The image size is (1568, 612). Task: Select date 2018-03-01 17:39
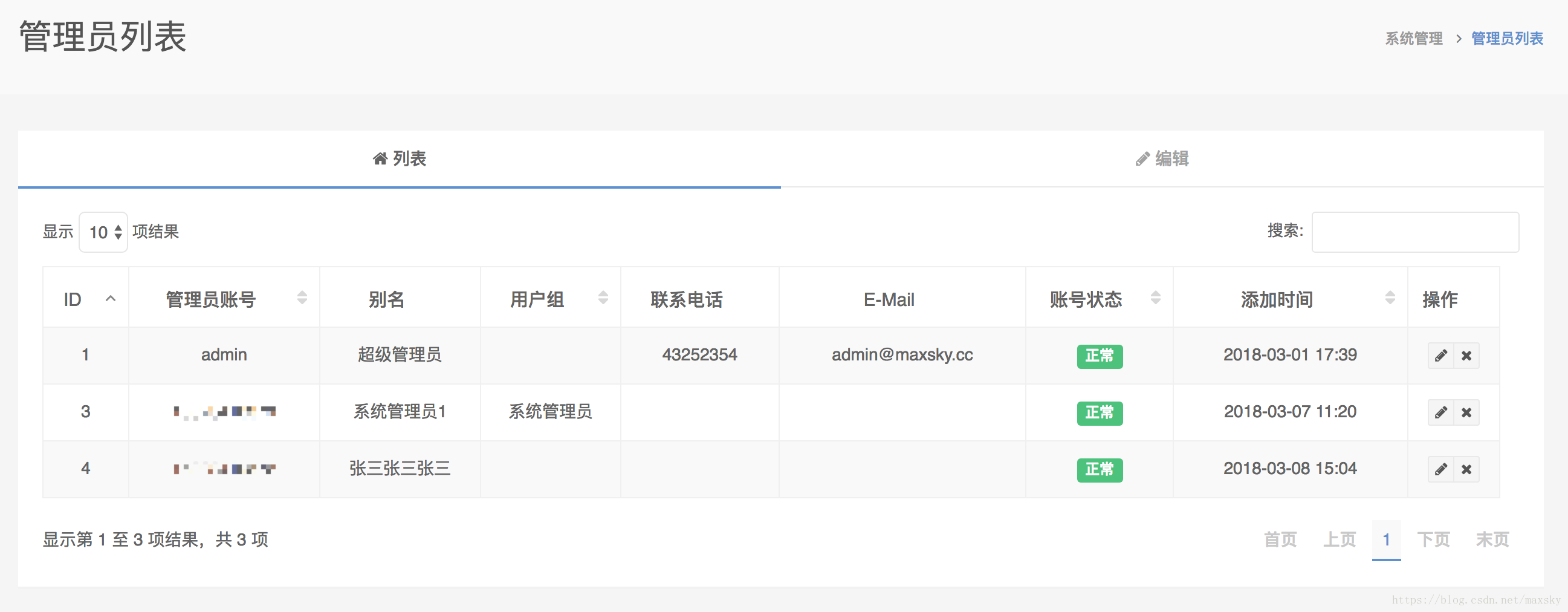point(1290,355)
